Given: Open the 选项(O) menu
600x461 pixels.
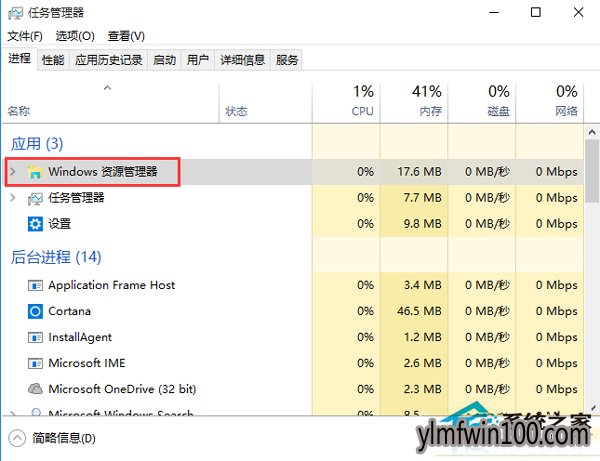Looking at the screenshot, I should (75, 36).
